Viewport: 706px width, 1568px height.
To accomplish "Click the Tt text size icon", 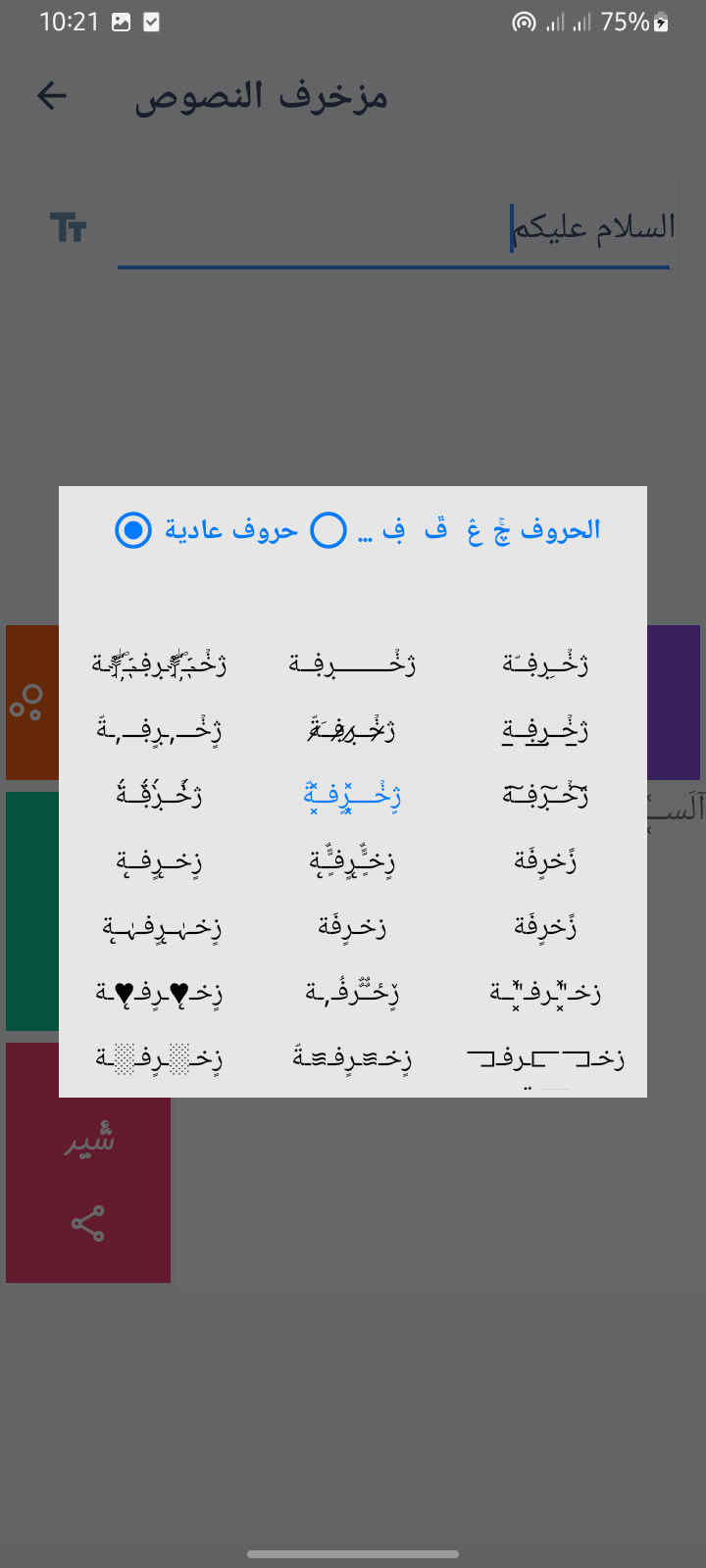I will click(x=69, y=227).
